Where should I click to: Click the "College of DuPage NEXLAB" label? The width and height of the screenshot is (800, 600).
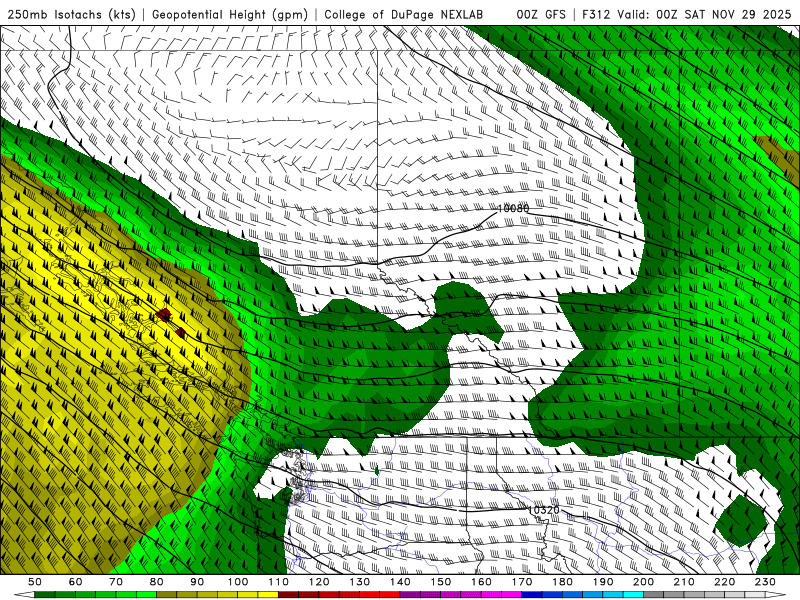403,14
